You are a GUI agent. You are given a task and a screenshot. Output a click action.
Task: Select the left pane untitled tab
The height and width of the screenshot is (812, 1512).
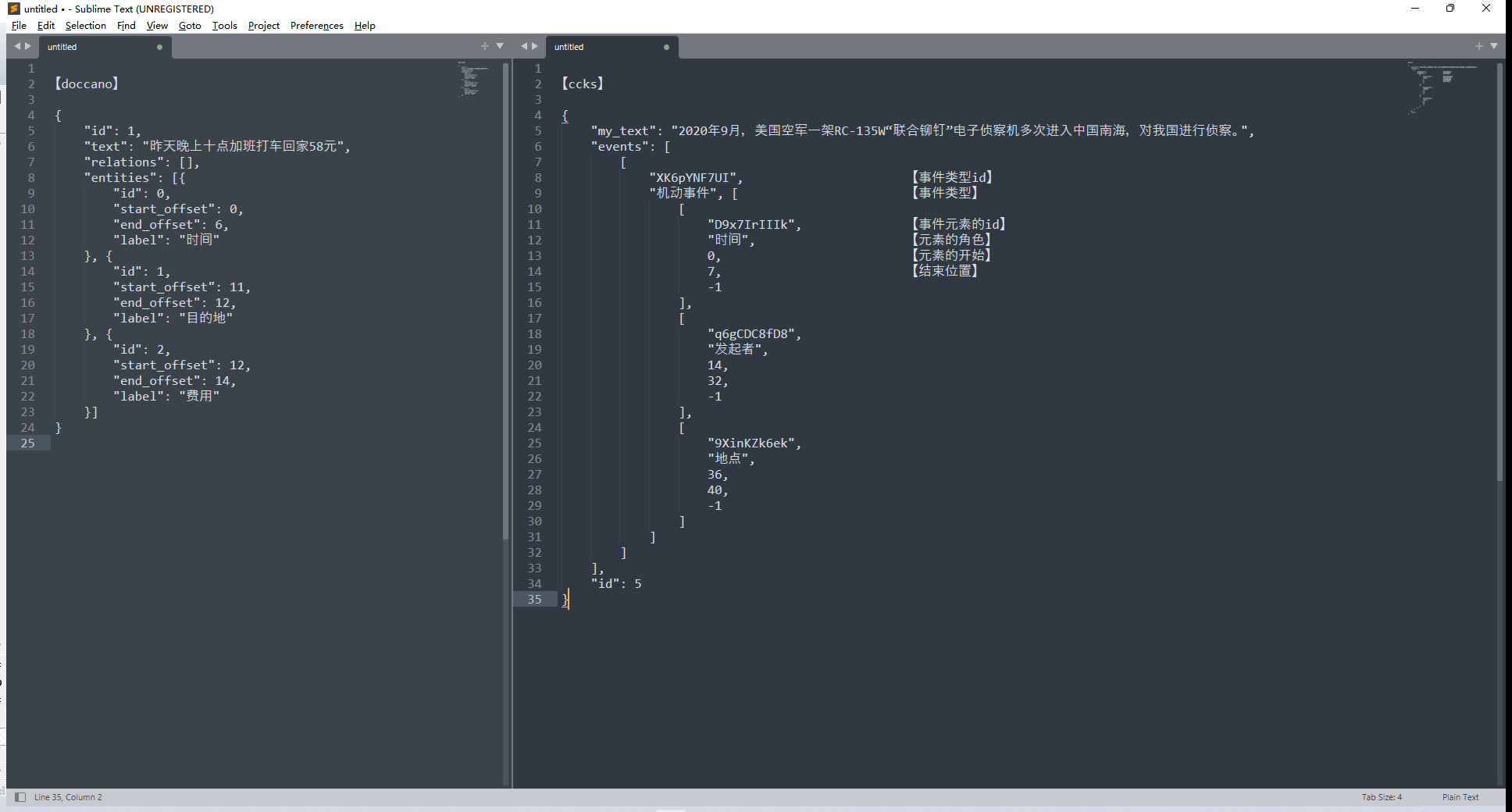(104, 47)
